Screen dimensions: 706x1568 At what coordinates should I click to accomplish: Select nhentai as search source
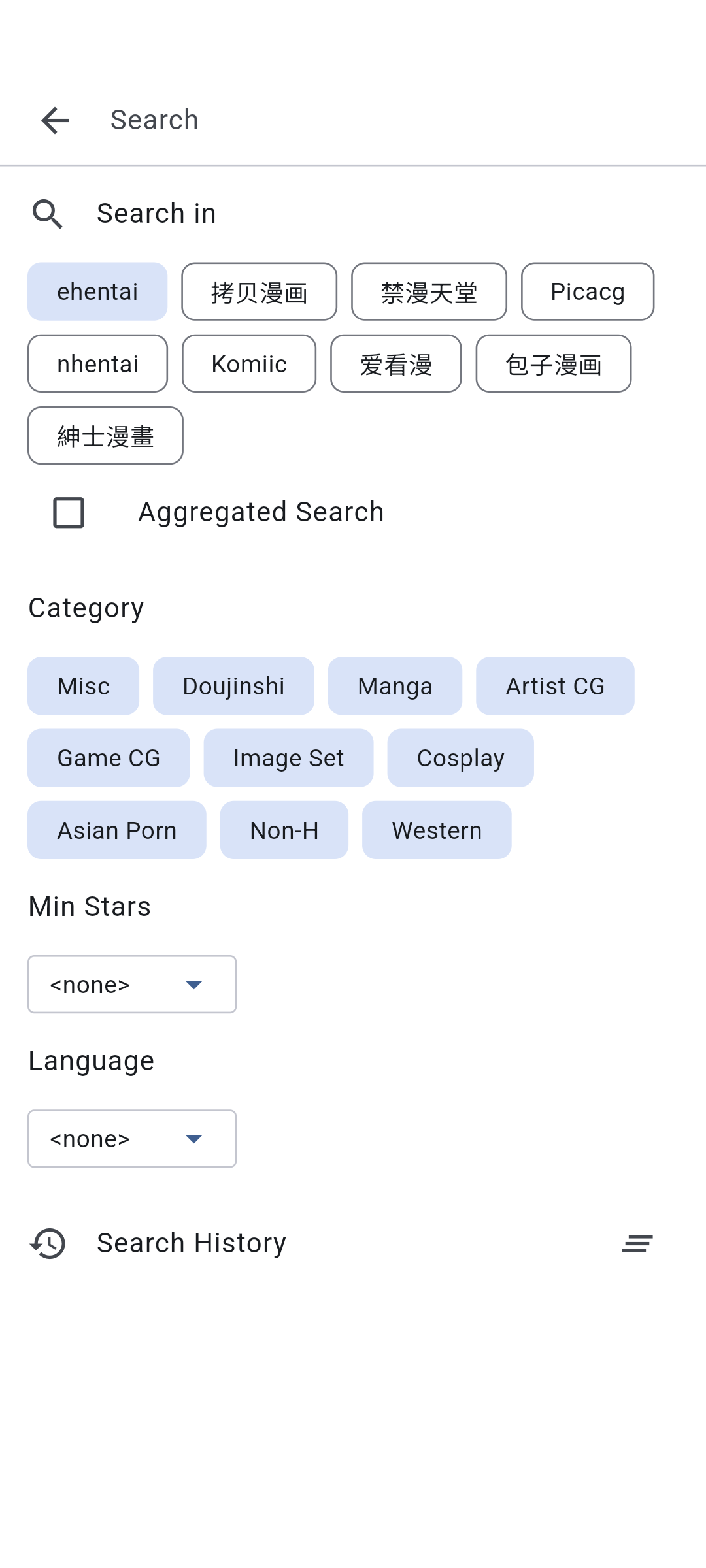click(x=97, y=364)
